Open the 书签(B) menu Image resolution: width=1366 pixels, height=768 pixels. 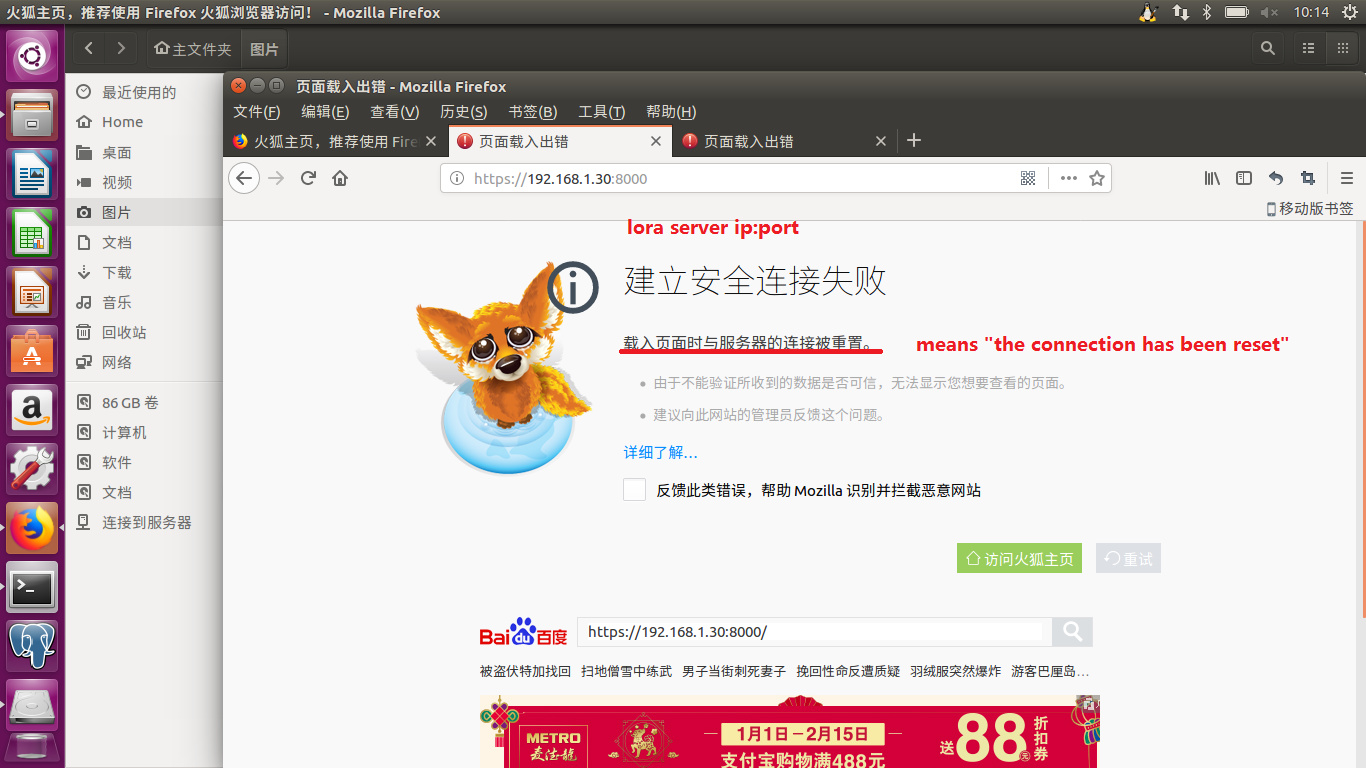coord(533,112)
